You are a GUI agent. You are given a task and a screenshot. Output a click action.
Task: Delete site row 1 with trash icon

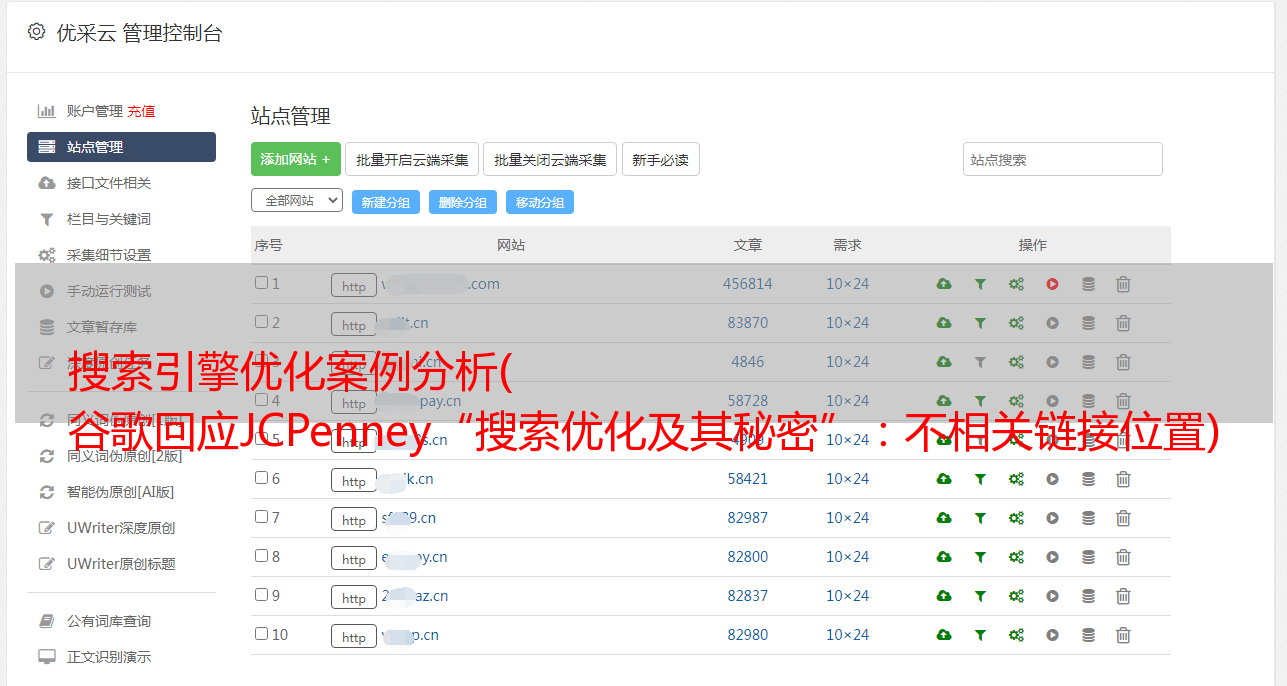click(1123, 284)
